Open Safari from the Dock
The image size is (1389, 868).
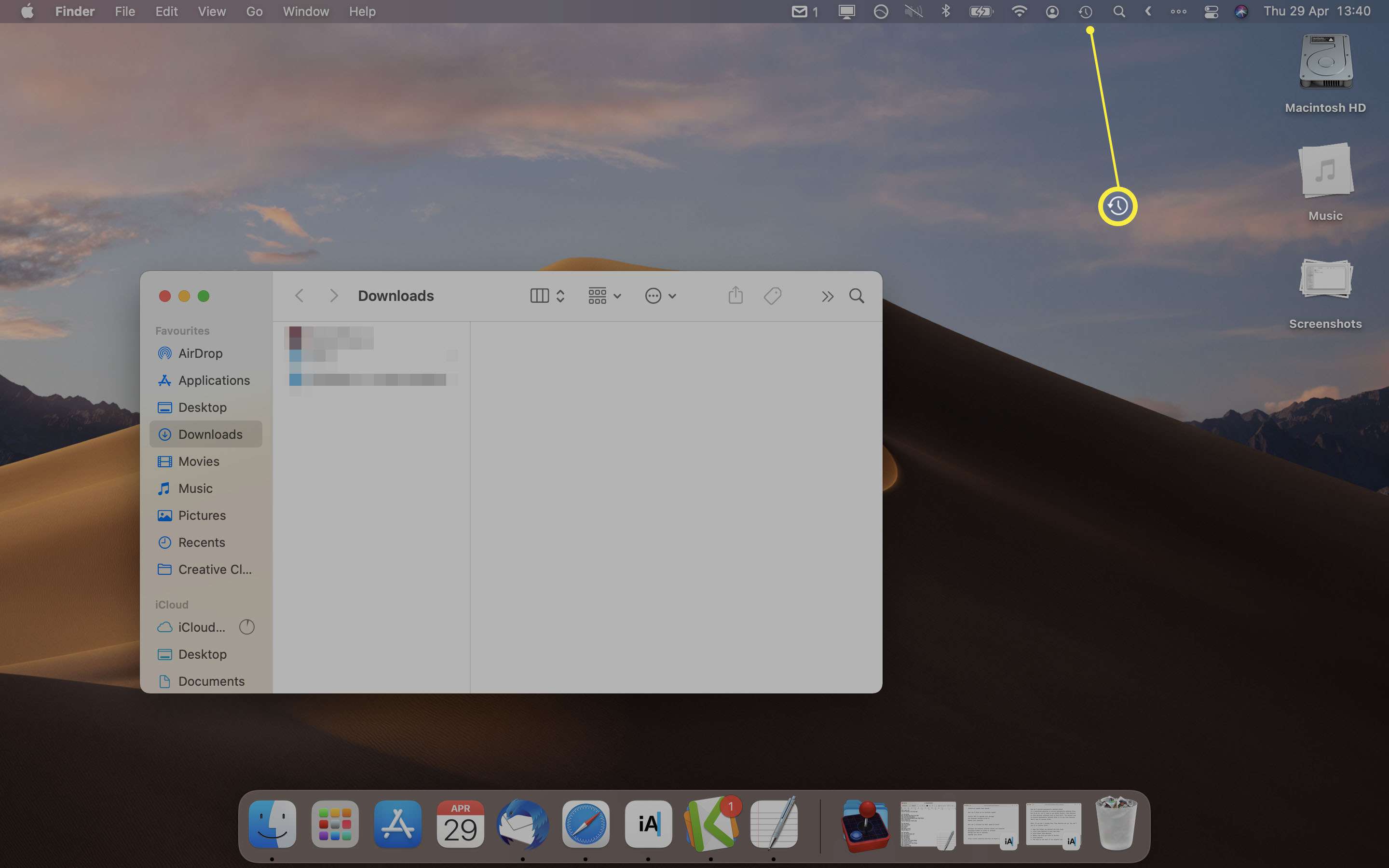(585, 824)
